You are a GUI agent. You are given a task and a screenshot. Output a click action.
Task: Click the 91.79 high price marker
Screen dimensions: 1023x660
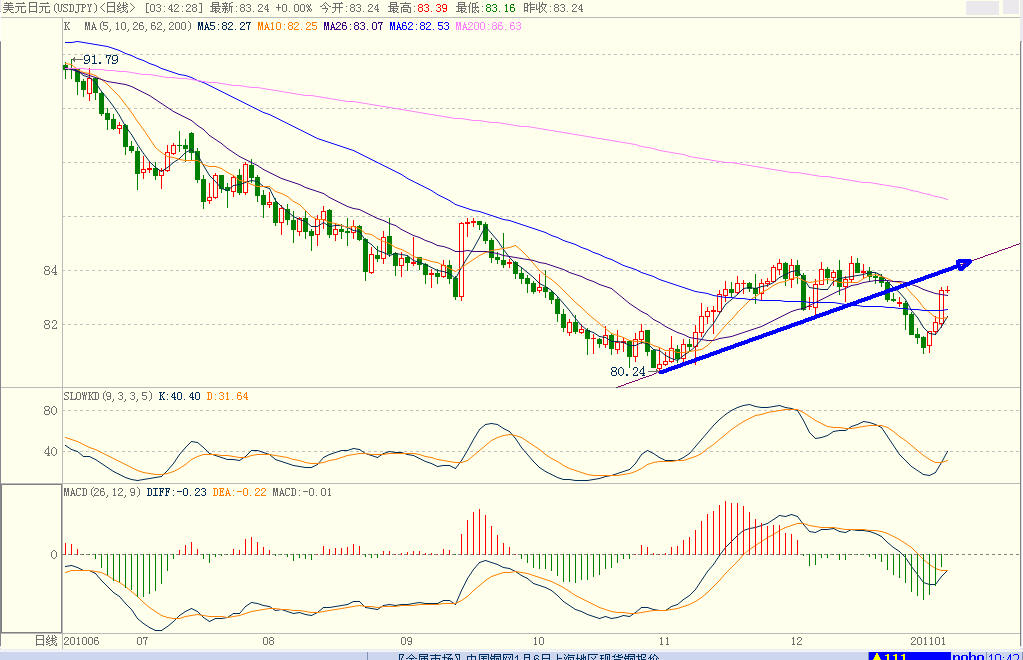[x=100, y=59]
